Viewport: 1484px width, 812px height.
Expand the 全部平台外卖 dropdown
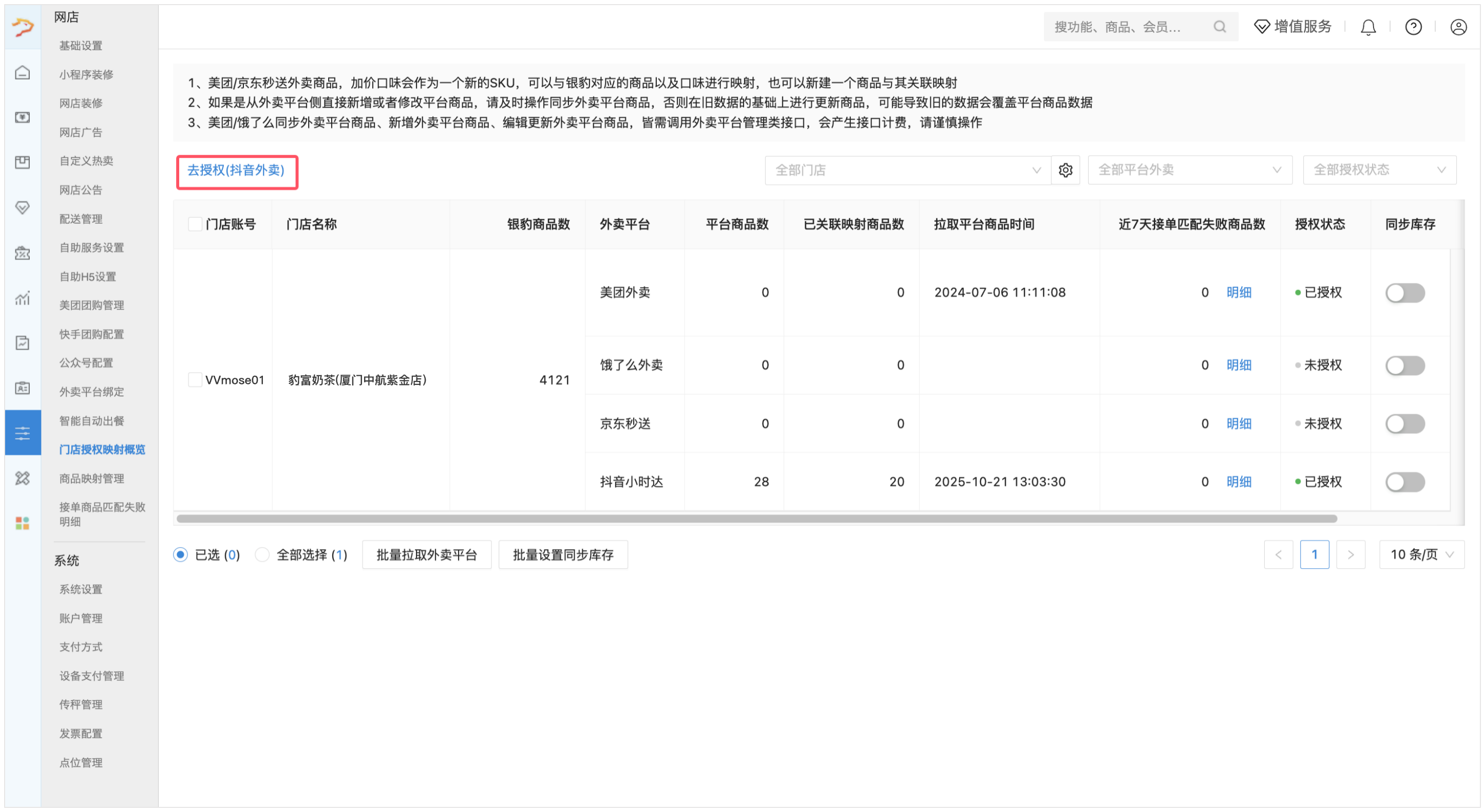point(1189,170)
